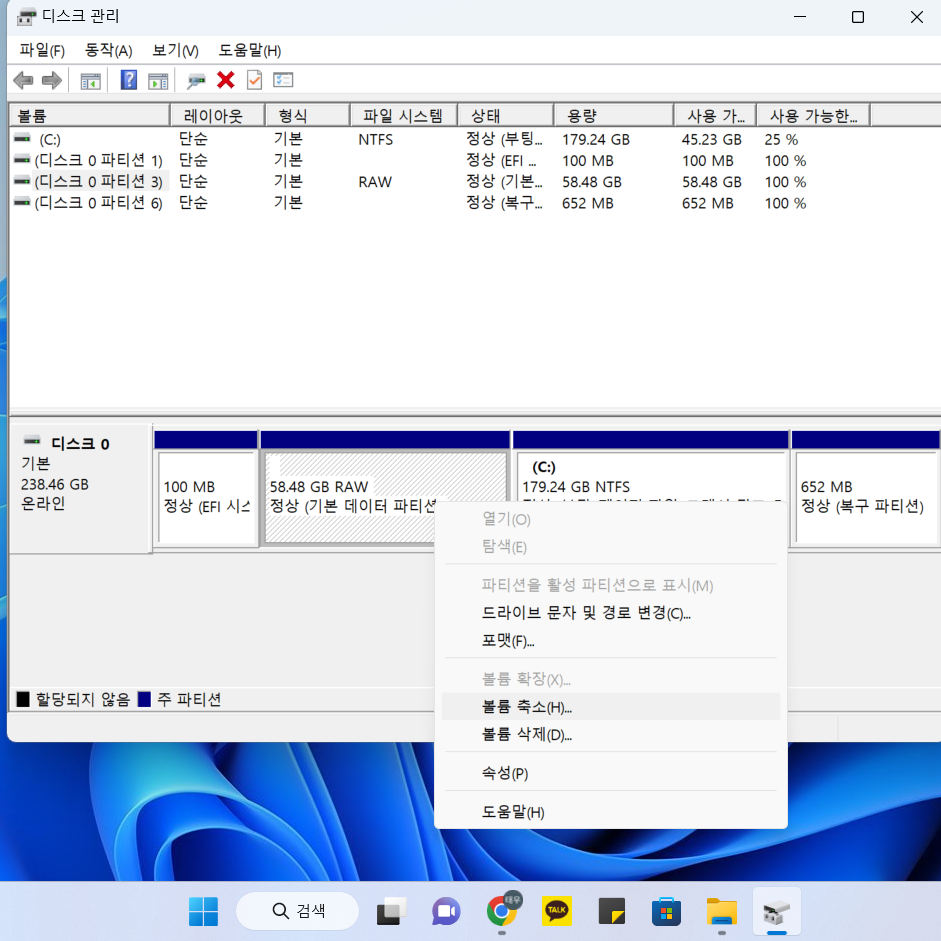Screen dimensions: 941x941
Task: Click the settings list toolbar icon
Action: click(x=283, y=80)
